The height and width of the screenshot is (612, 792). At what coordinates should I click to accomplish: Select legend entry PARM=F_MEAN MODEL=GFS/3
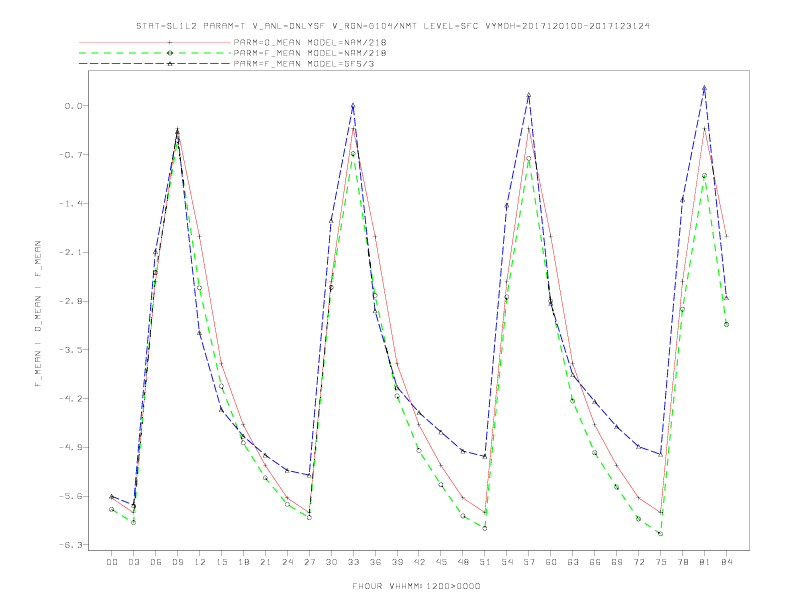coord(304,64)
